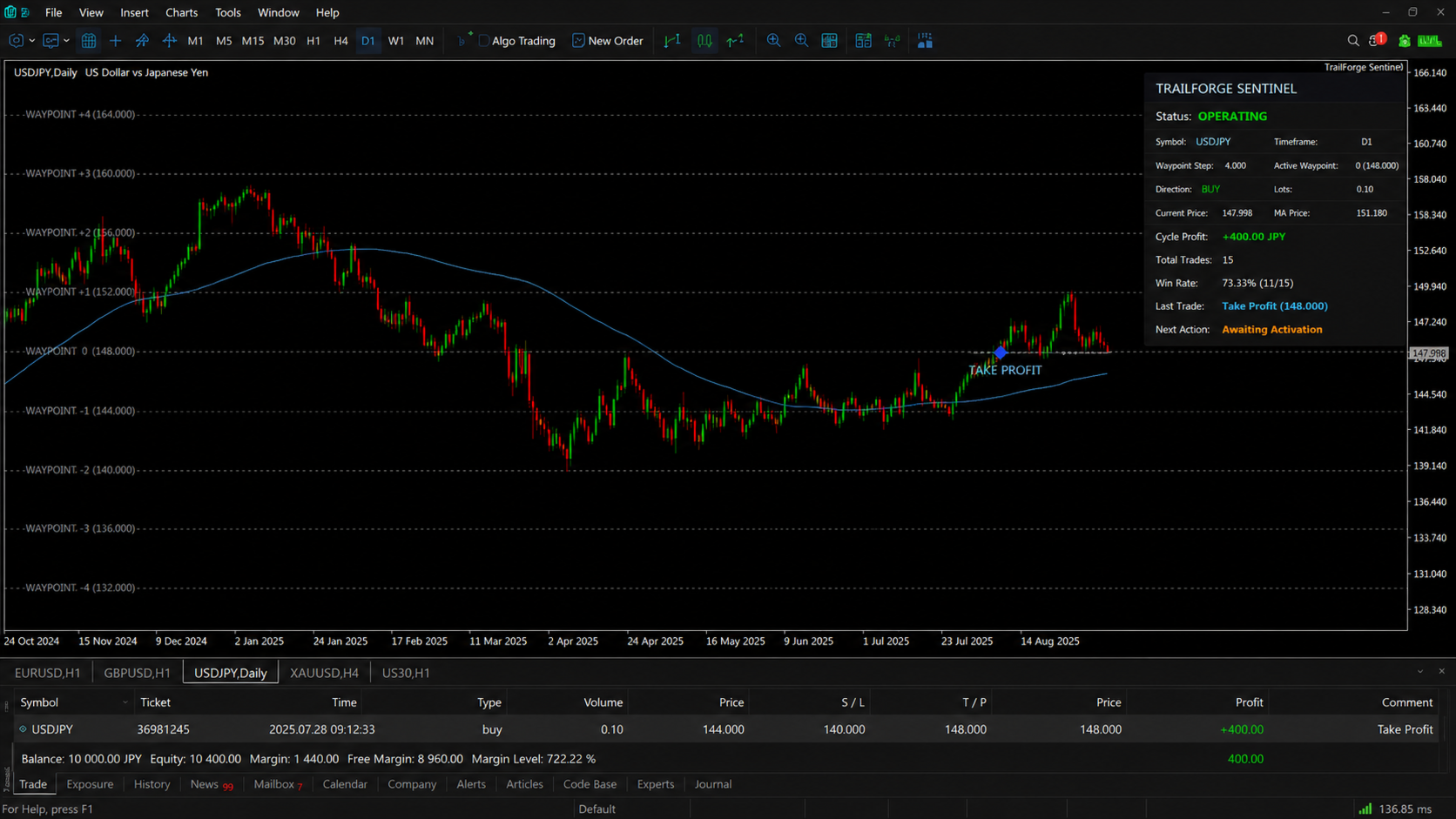
Task: Switch chart to line chart icon
Action: tap(736, 41)
